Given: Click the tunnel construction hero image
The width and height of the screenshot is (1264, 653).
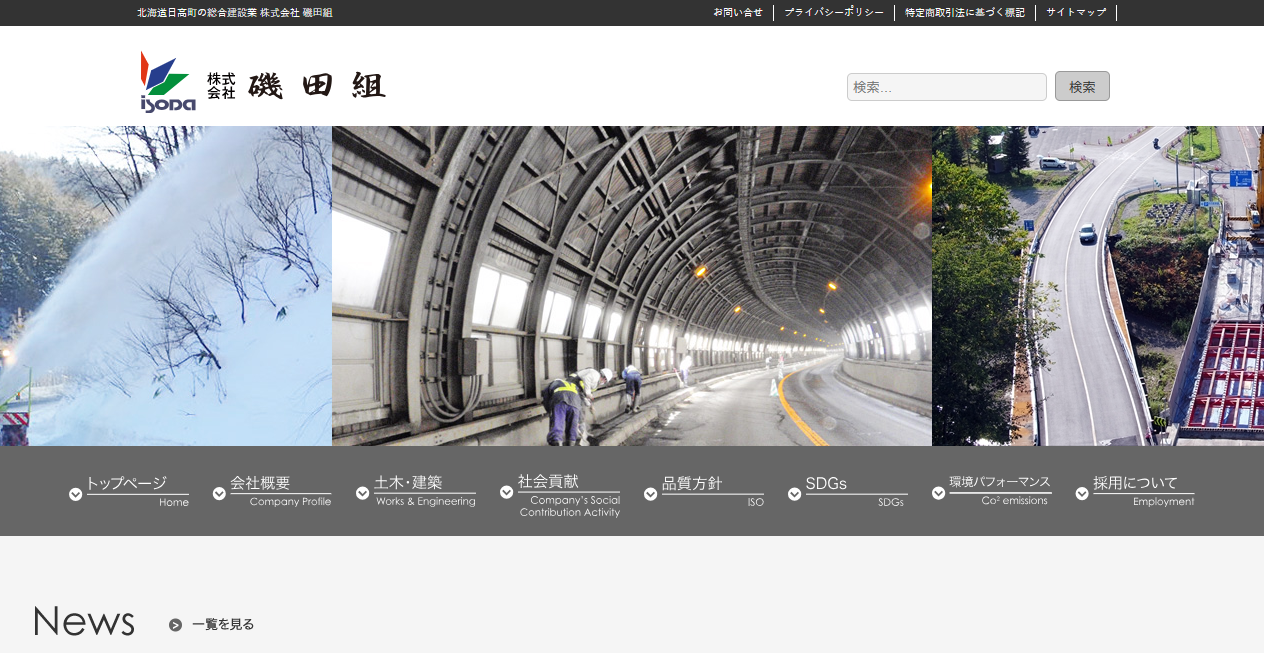Looking at the screenshot, I should coord(632,285).
